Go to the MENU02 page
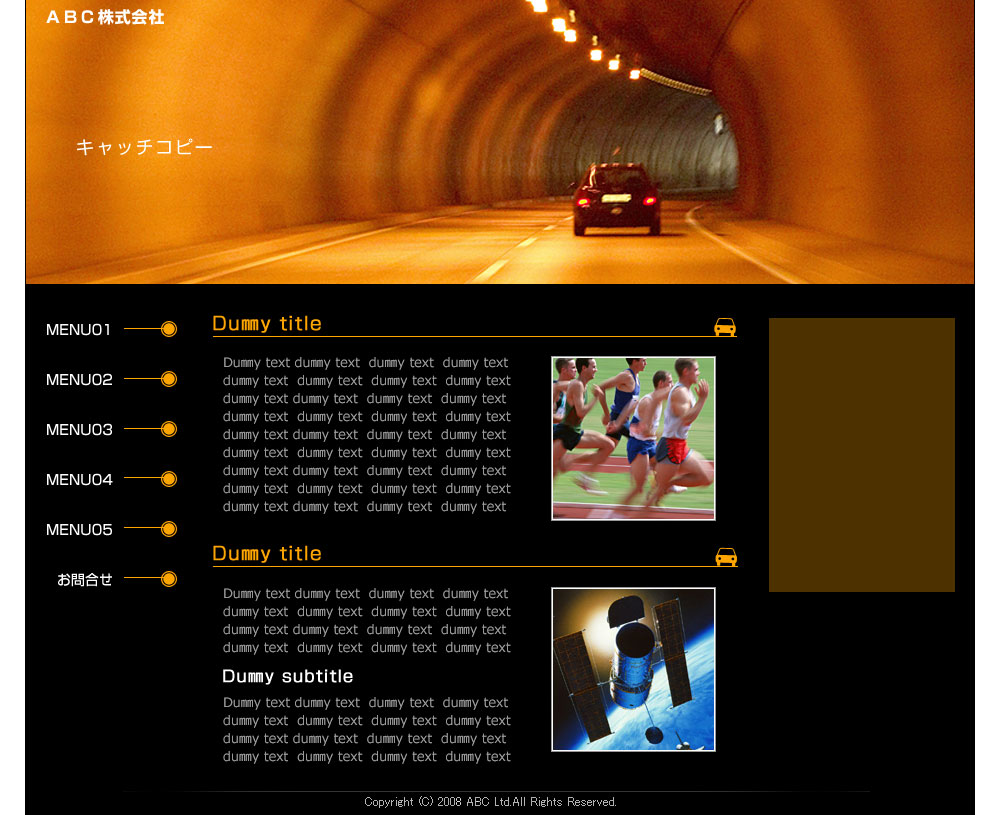 click(x=79, y=379)
